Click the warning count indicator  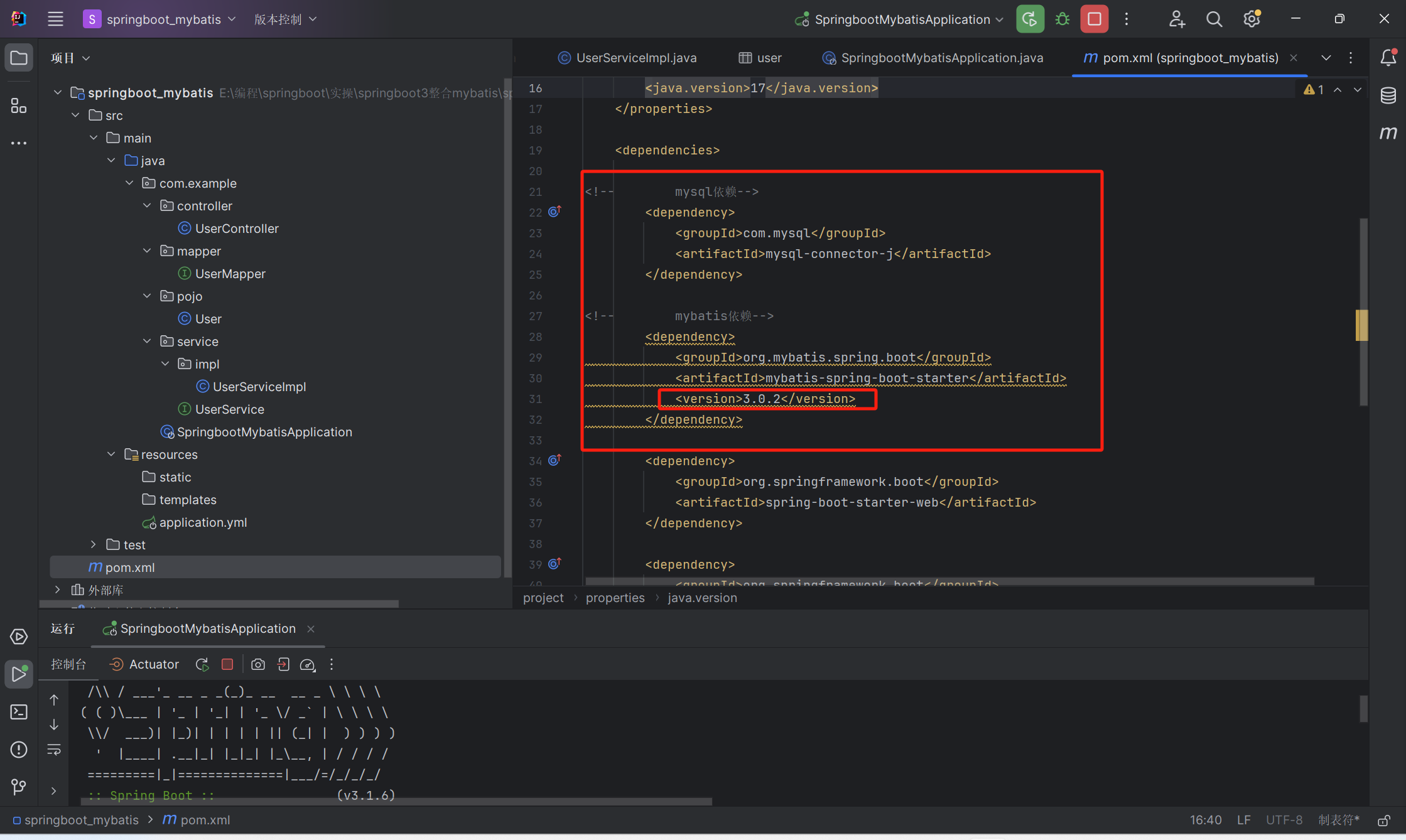click(1314, 90)
